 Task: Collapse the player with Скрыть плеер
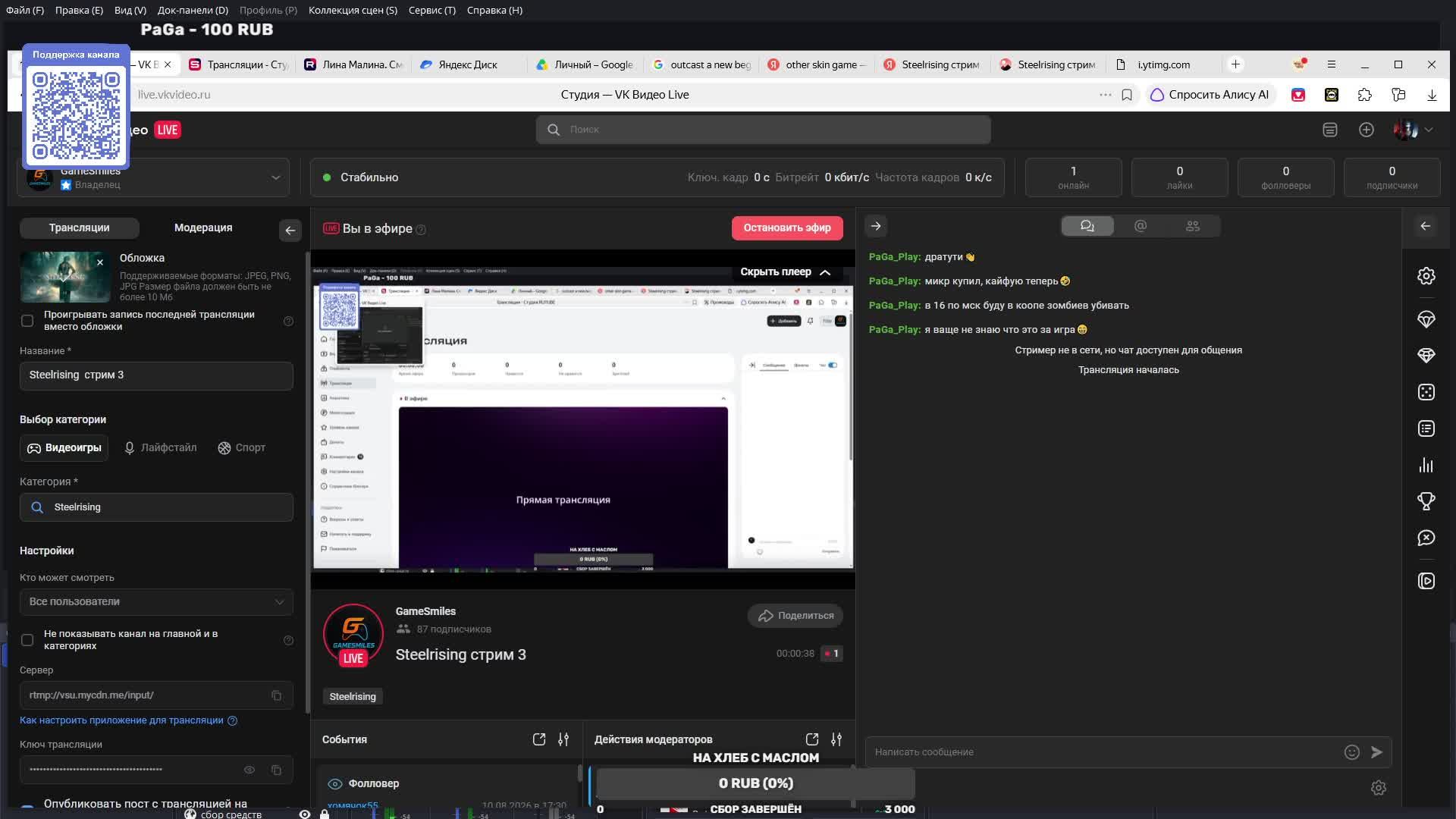pyautogui.click(x=785, y=272)
